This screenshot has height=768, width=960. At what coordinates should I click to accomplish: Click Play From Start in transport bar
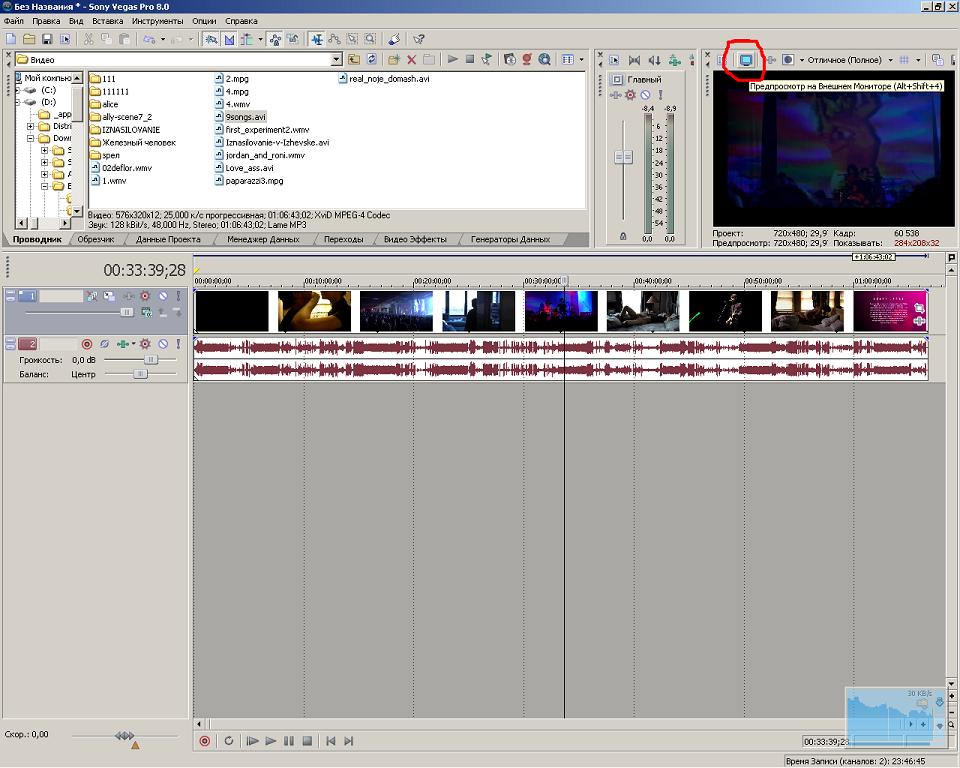(252, 741)
